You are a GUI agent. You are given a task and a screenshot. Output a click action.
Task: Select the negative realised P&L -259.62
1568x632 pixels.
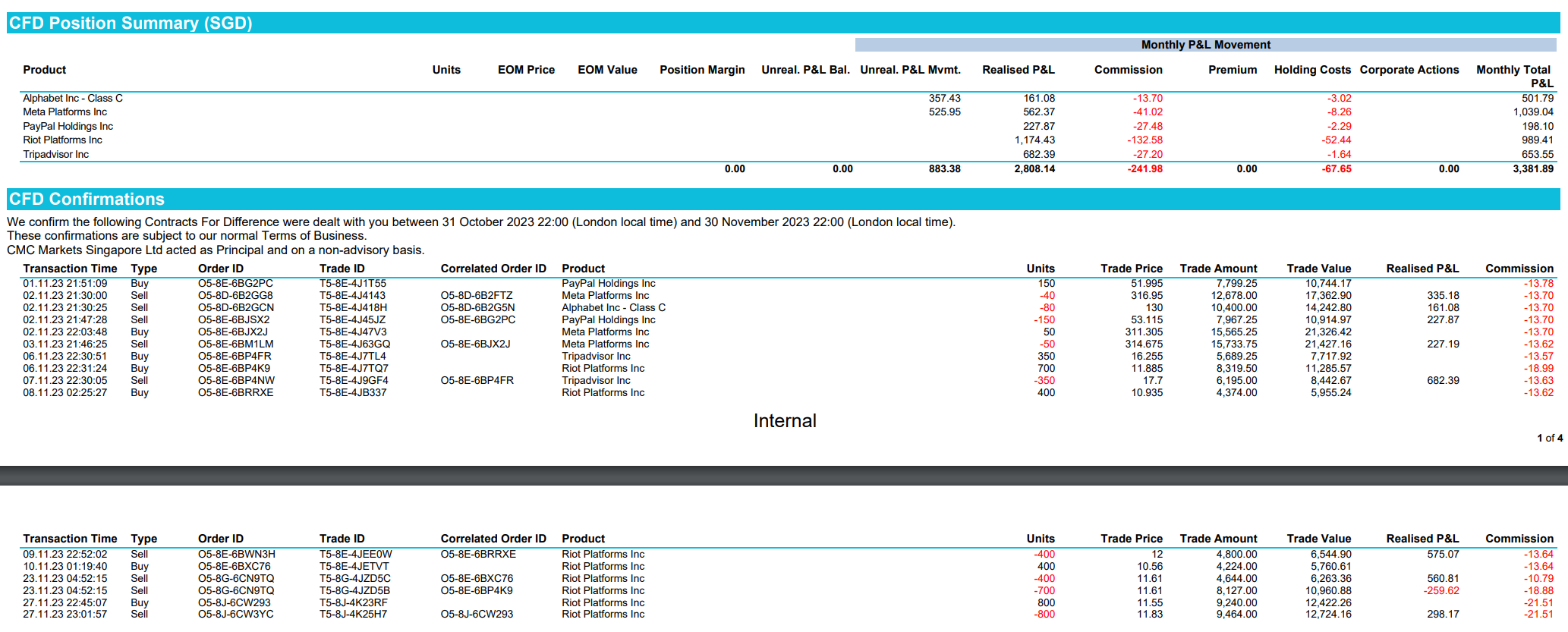(x=1441, y=590)
